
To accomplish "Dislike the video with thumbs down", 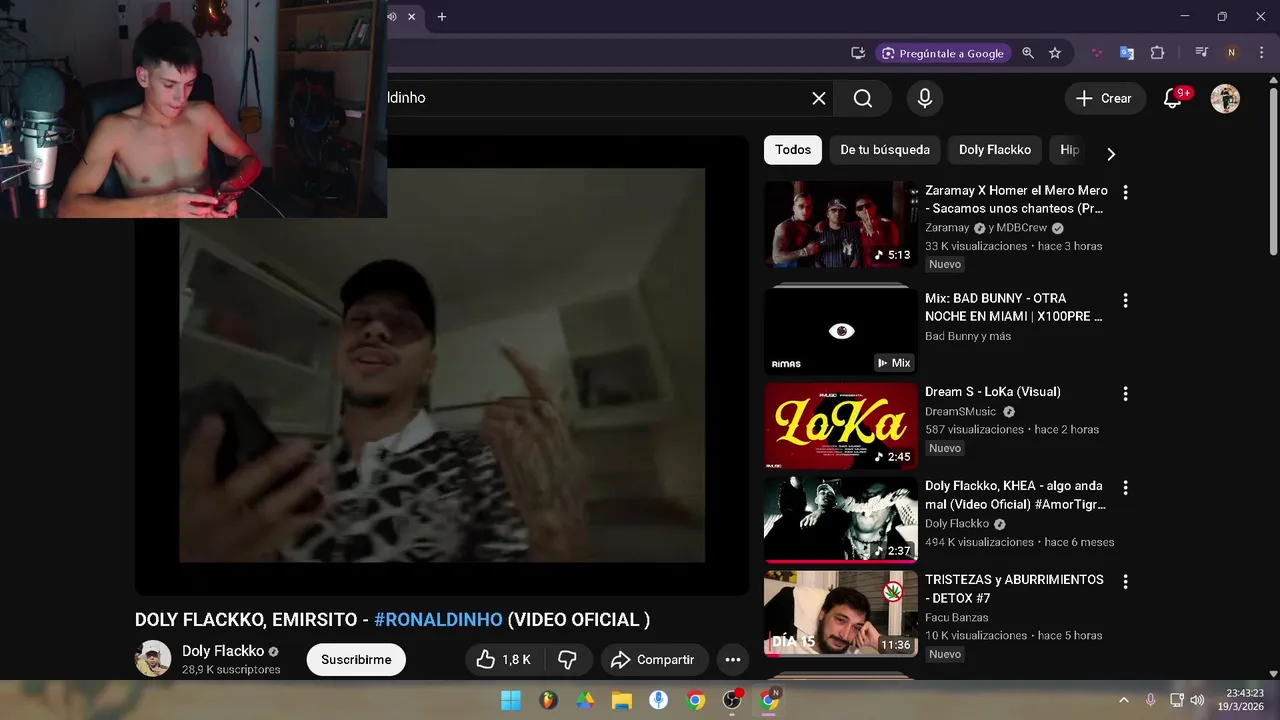I will 567,659.
